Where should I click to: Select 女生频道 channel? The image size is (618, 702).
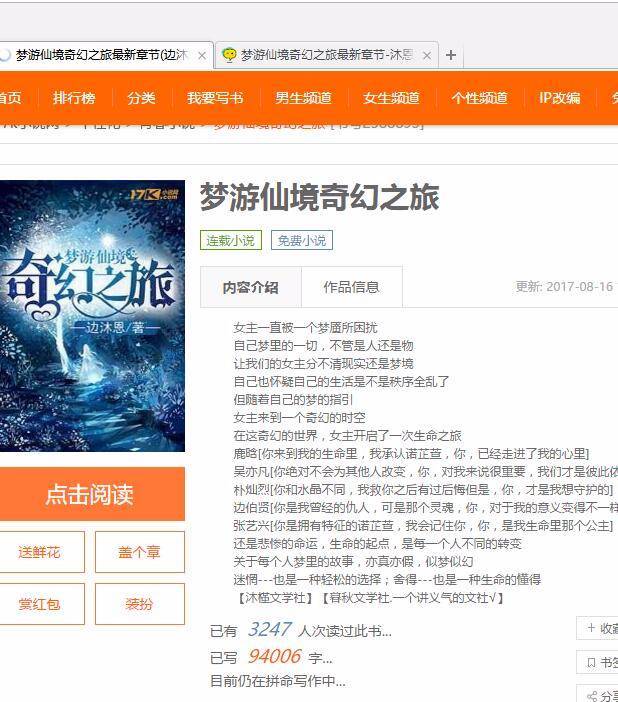pyautogui.click(x=391, y=98)
